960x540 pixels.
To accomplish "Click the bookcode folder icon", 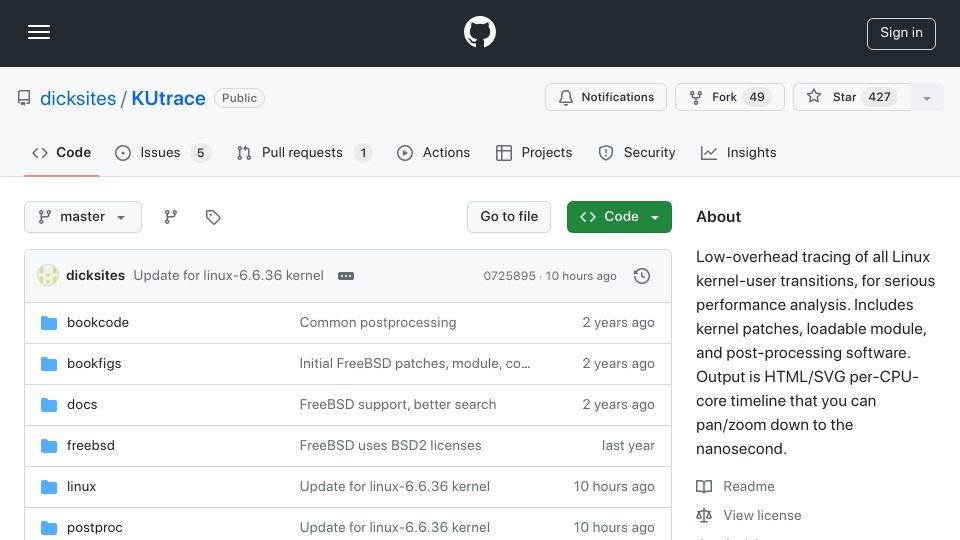I will (x=49, y=323).
